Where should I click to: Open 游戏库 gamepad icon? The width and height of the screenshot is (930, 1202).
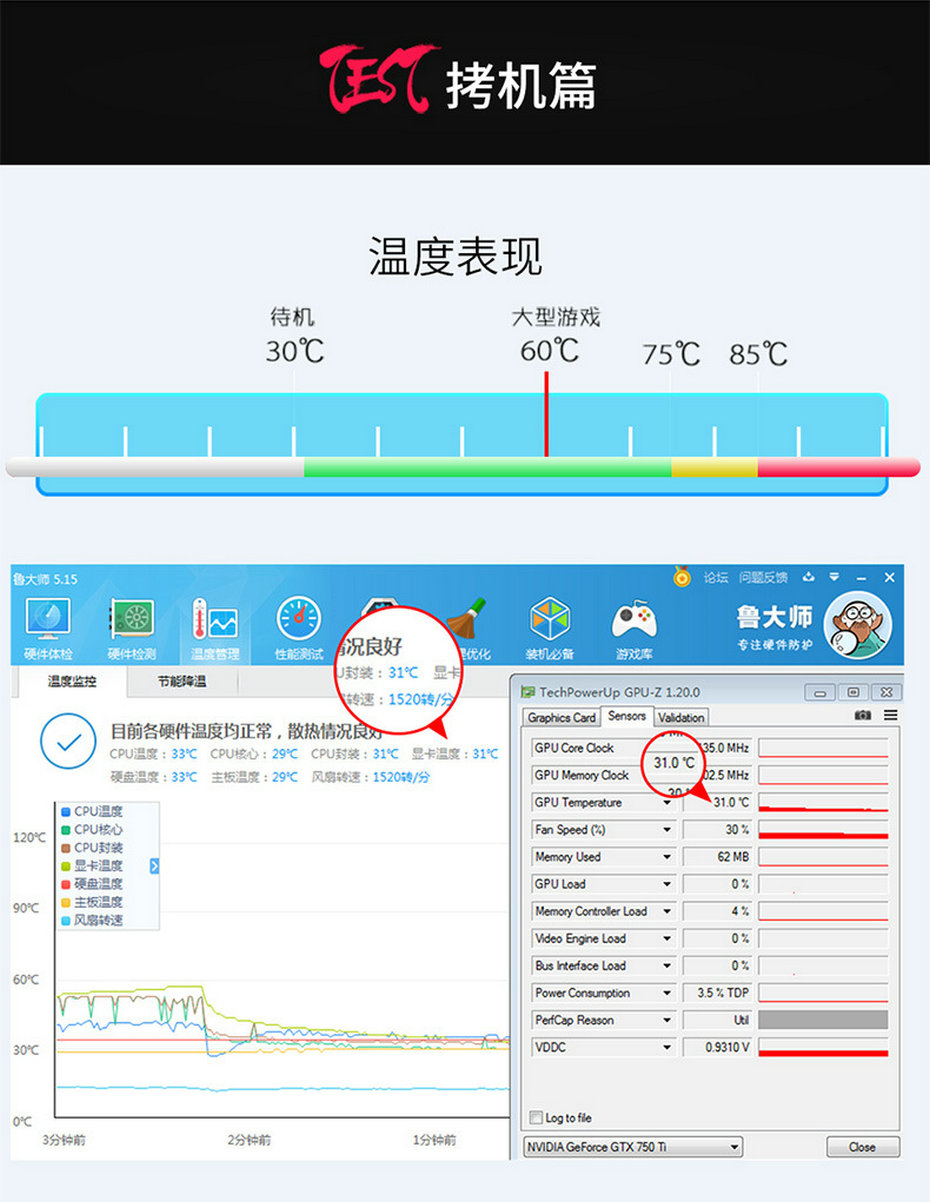coord(634,629)
